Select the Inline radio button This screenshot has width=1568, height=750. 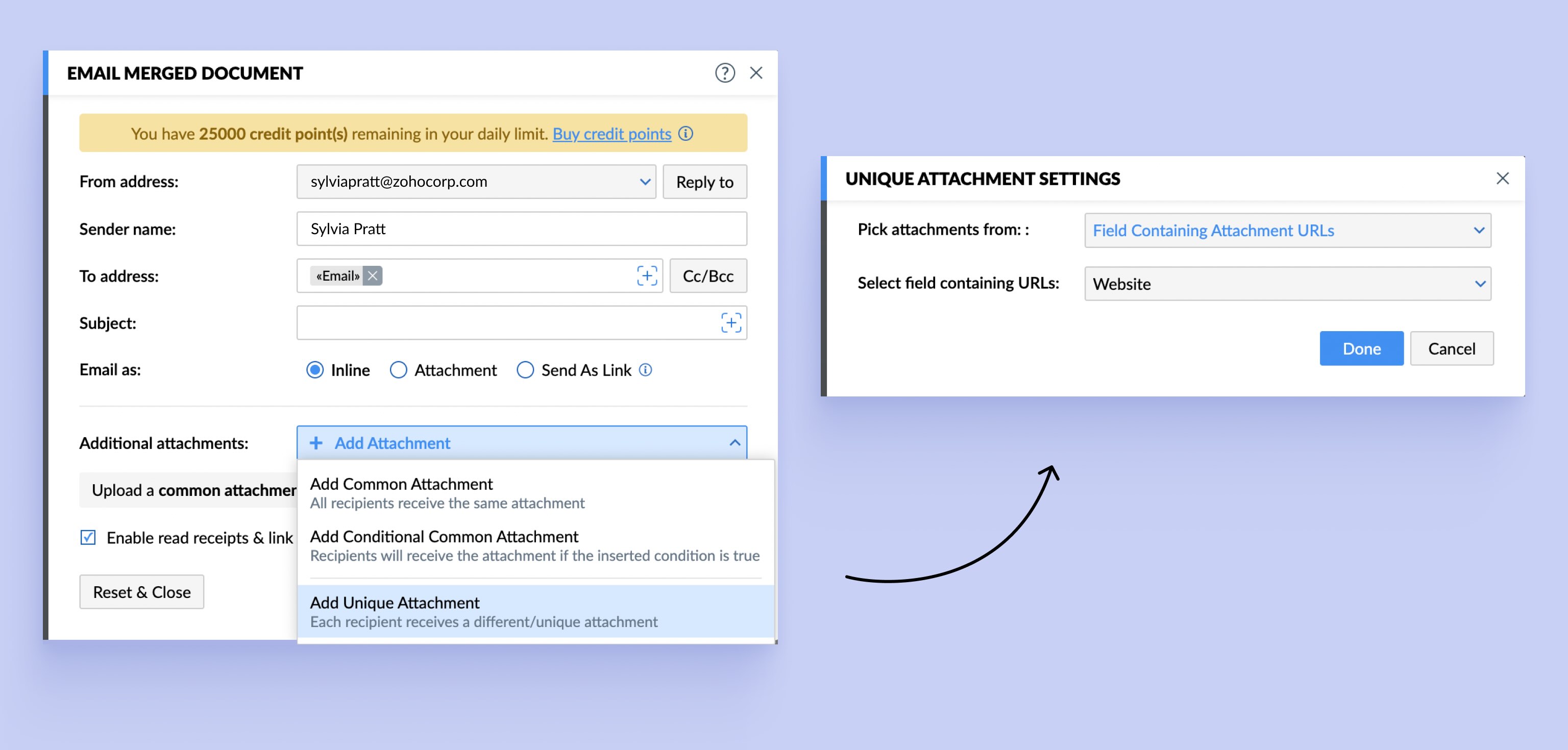tap(315, 370)
